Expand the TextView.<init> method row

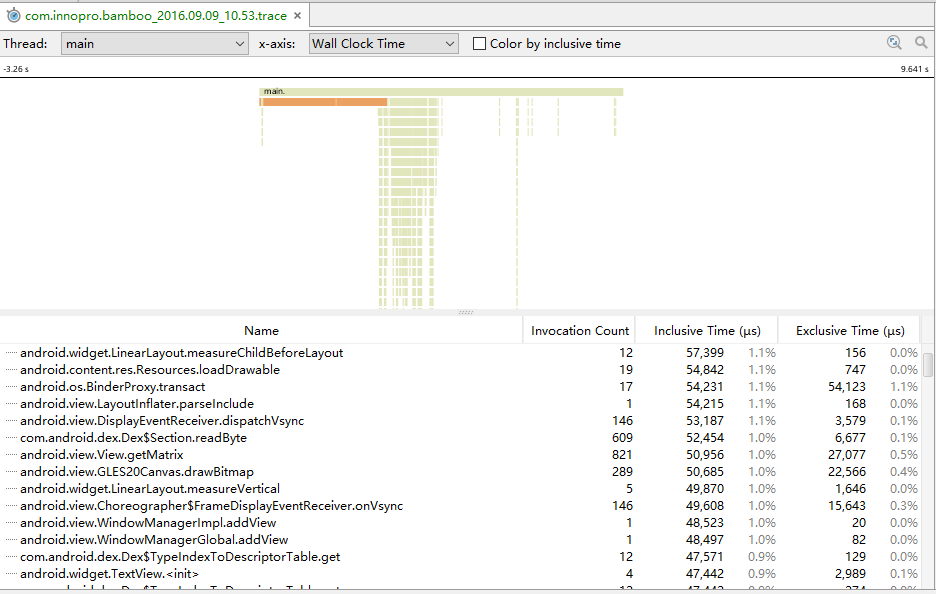[9, 573]
